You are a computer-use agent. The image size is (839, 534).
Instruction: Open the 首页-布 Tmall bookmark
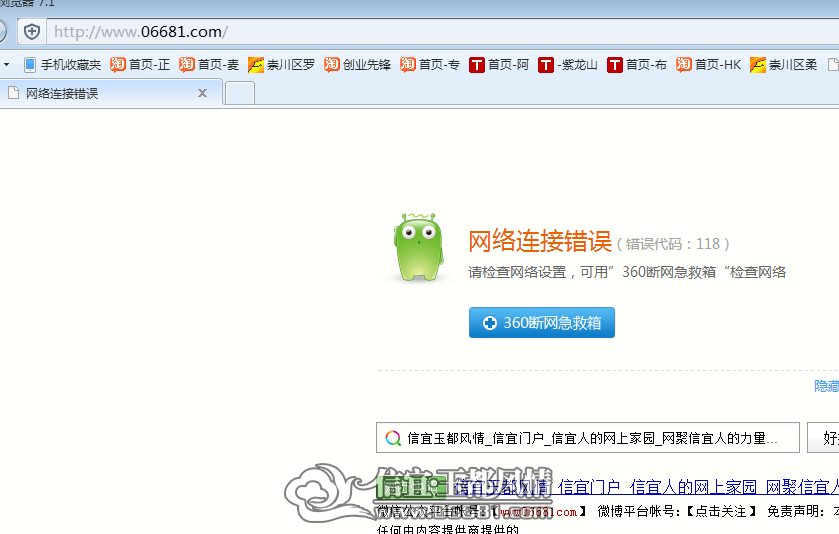tap(637, 65)
